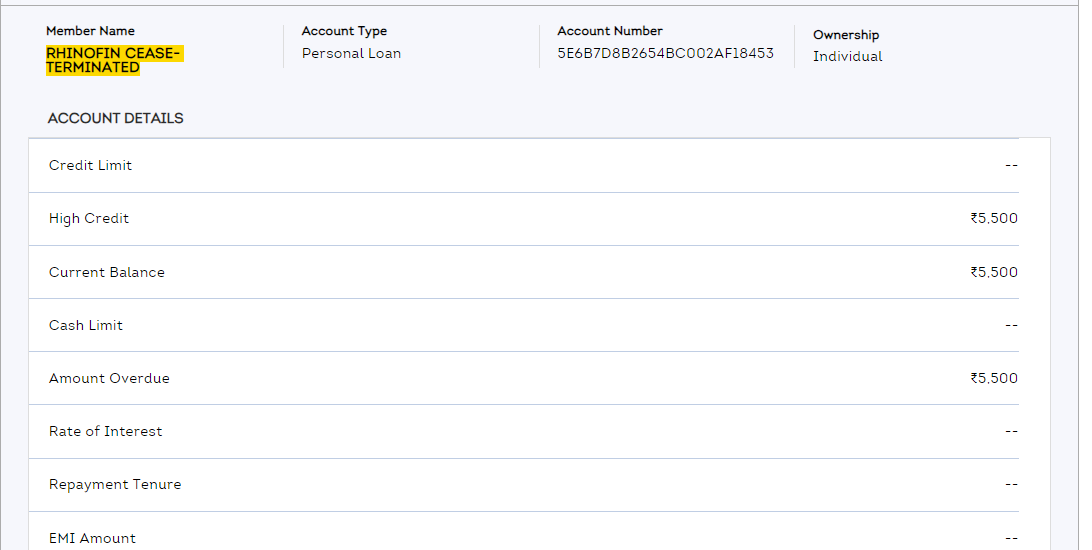Click the High Credit row label
Screen dimensions: 1092x550
[89, 218]
